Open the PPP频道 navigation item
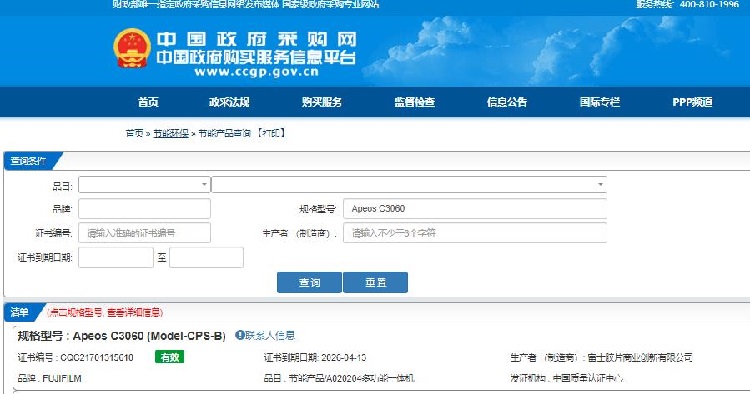The width and height of the screenshot is (750, 394). click(x=692, y=102)
